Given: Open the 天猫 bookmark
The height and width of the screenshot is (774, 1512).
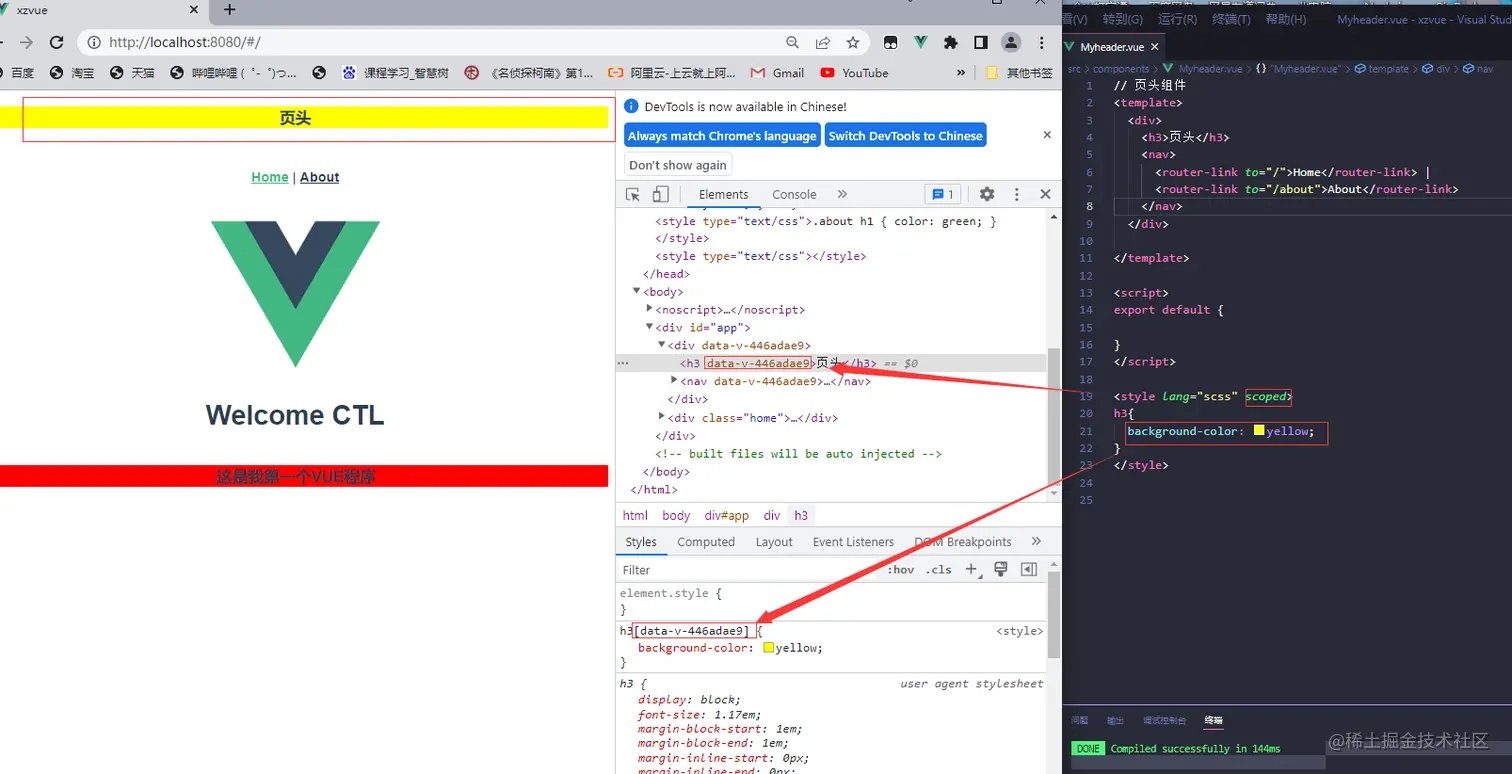Looking at the screenshot, I should pyautogui.click(x=132, y=73).
